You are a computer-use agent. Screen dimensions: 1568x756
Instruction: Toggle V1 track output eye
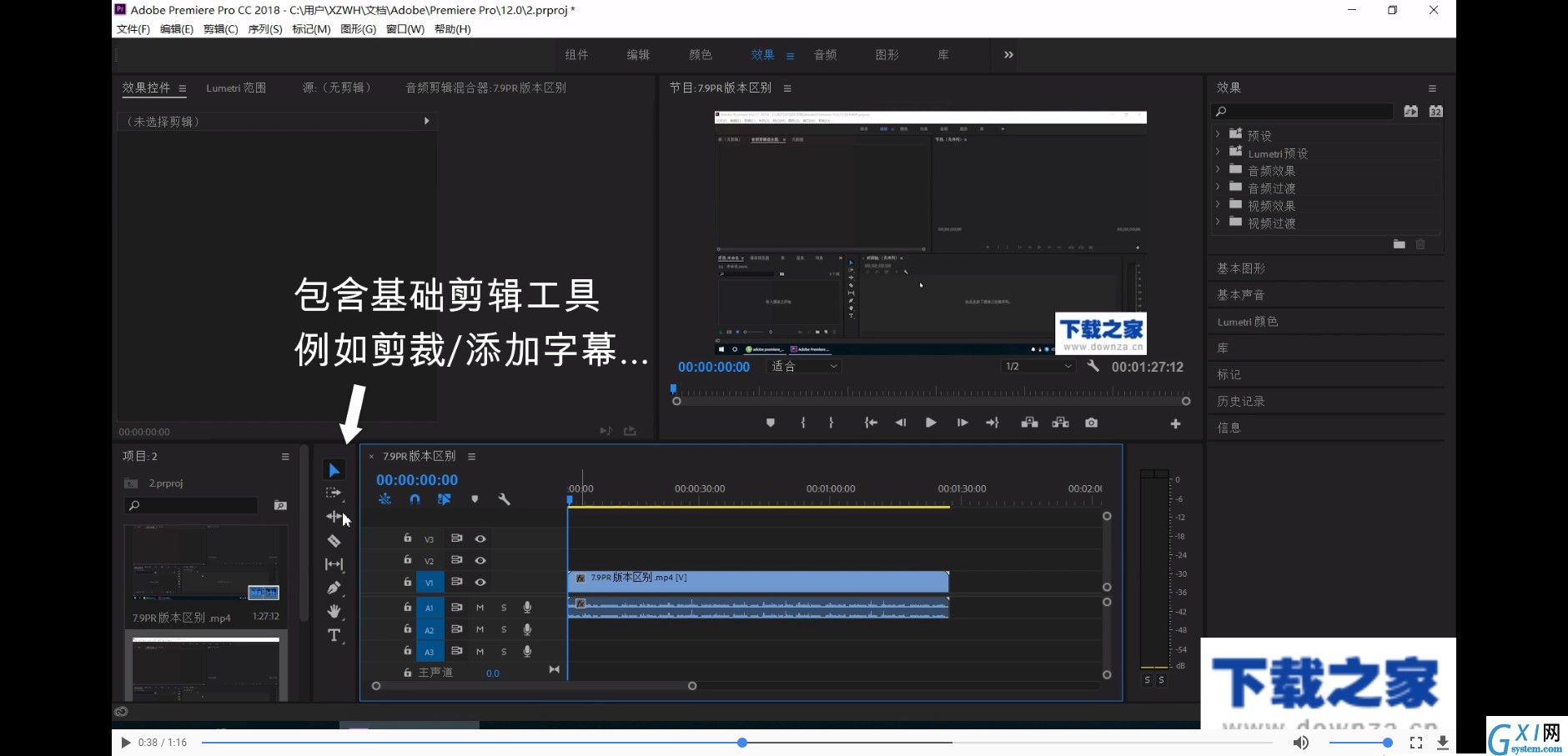(x=480, y=582)
